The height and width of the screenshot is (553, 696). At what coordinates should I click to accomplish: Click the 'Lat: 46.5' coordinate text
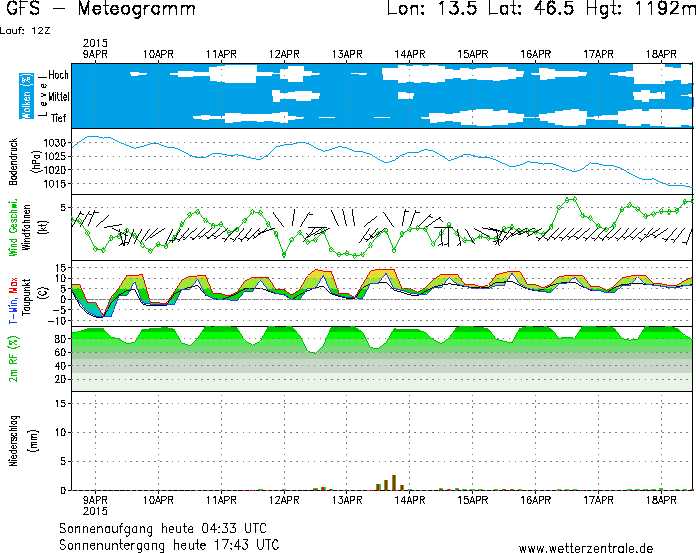point(531,8)
